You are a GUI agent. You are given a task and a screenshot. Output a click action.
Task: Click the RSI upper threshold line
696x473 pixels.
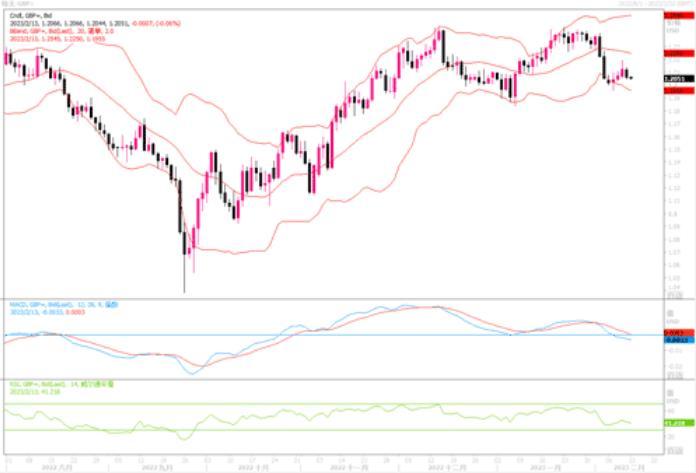300,404
